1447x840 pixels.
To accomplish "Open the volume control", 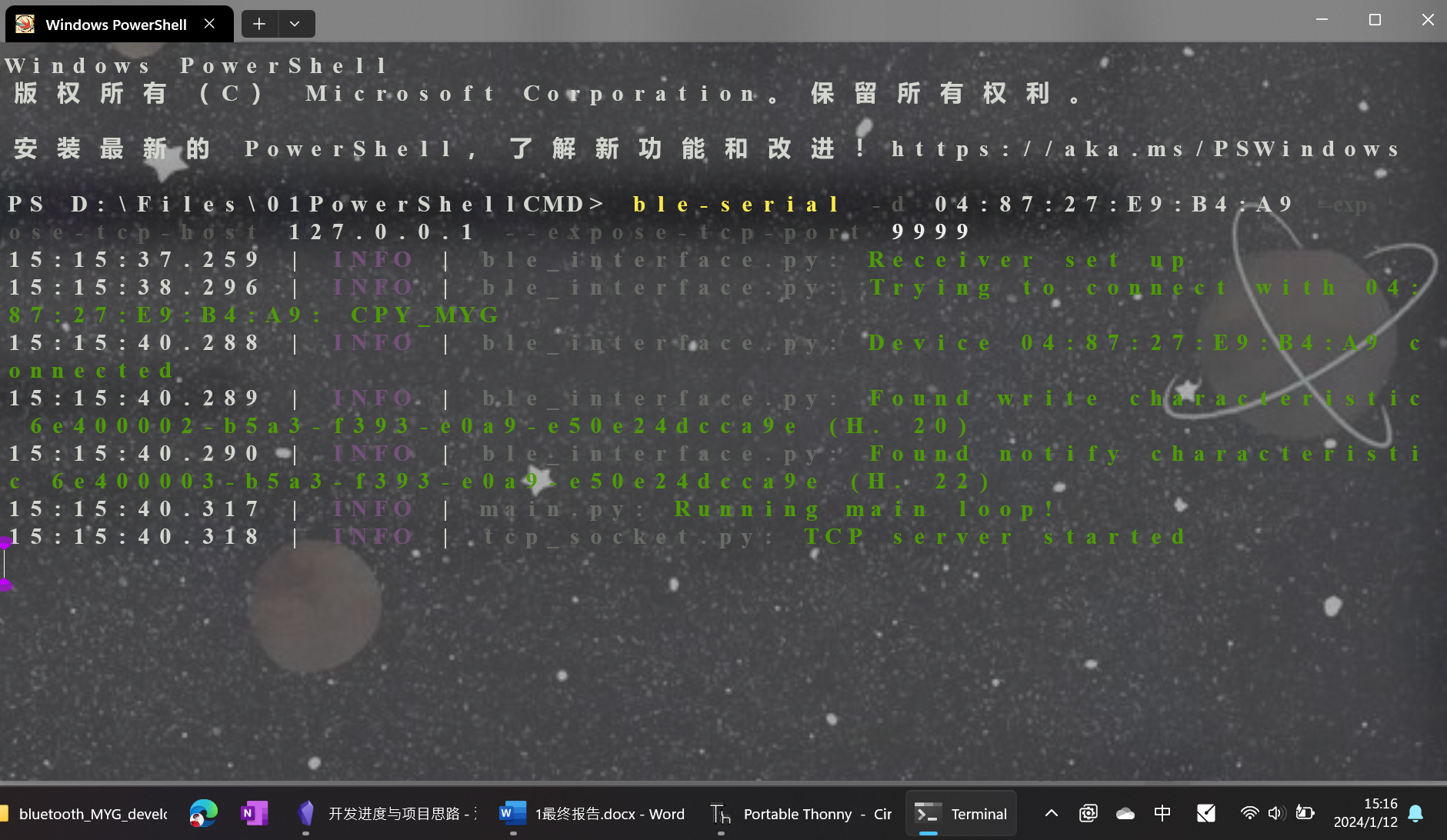I will 1276,813.
